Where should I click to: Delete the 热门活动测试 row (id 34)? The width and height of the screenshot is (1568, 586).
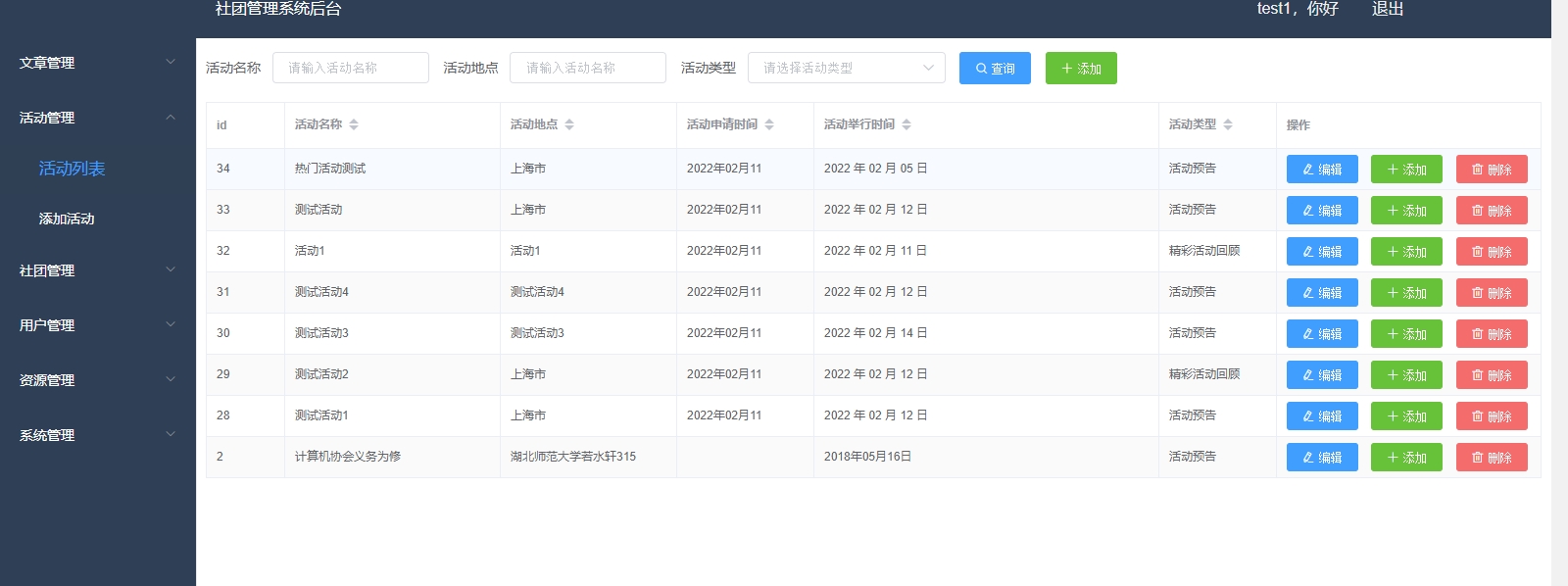point(1492,170)
